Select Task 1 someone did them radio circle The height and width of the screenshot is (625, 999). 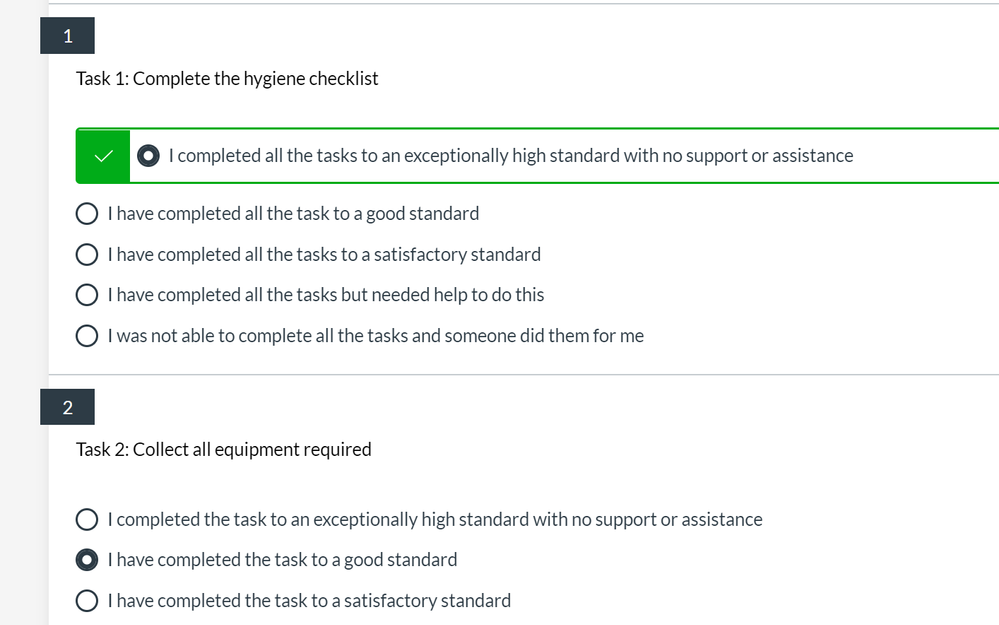[x=87, y=336]
